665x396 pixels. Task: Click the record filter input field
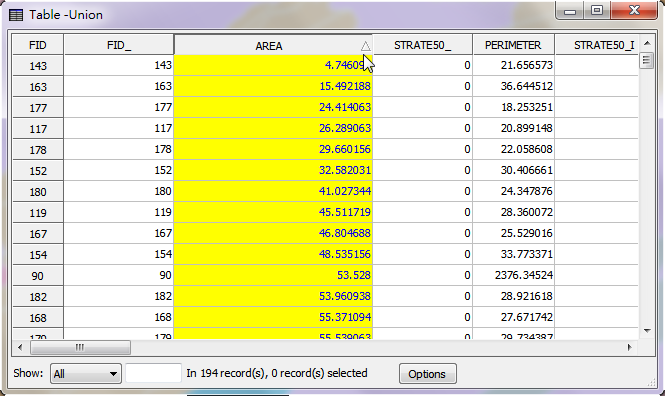click(154, 374)
